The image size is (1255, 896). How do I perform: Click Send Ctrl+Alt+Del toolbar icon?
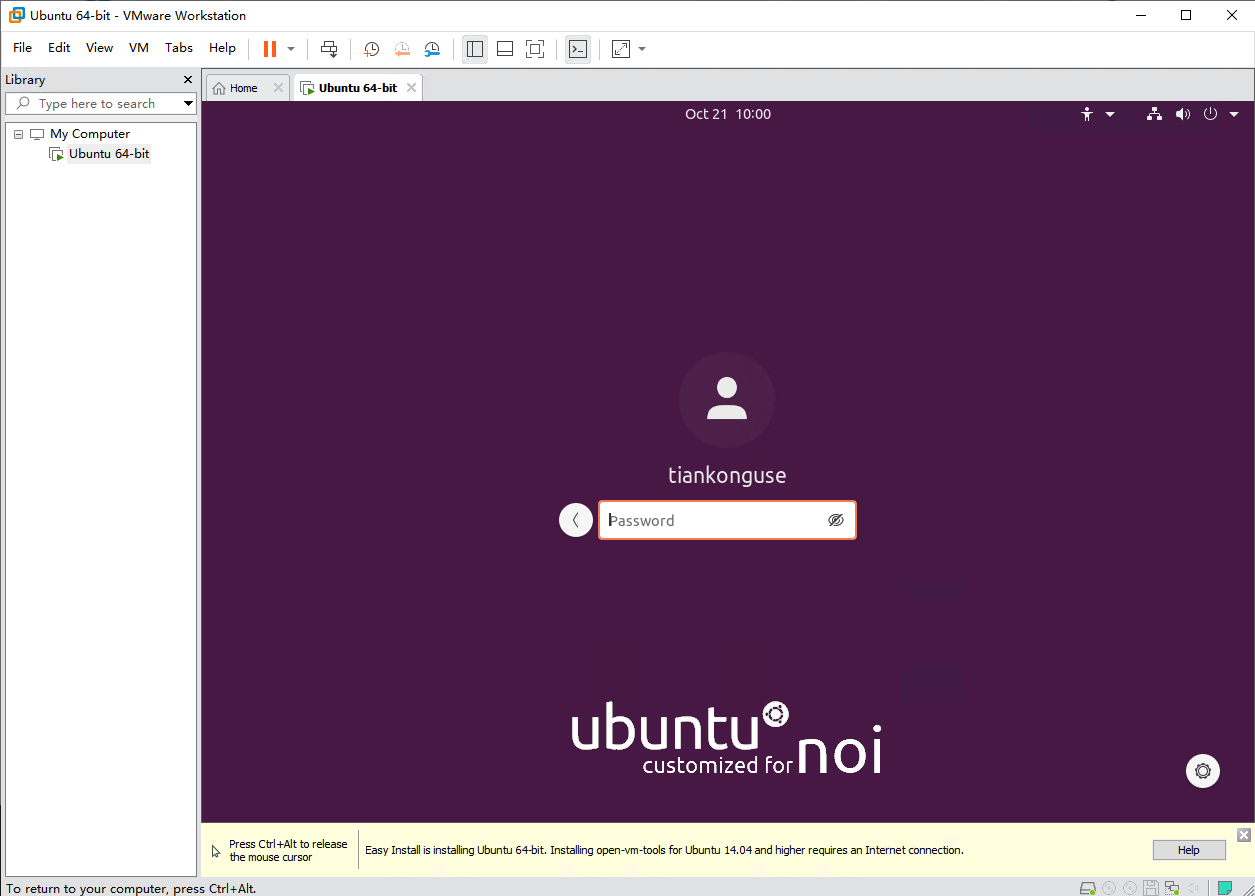click(329, 49)
